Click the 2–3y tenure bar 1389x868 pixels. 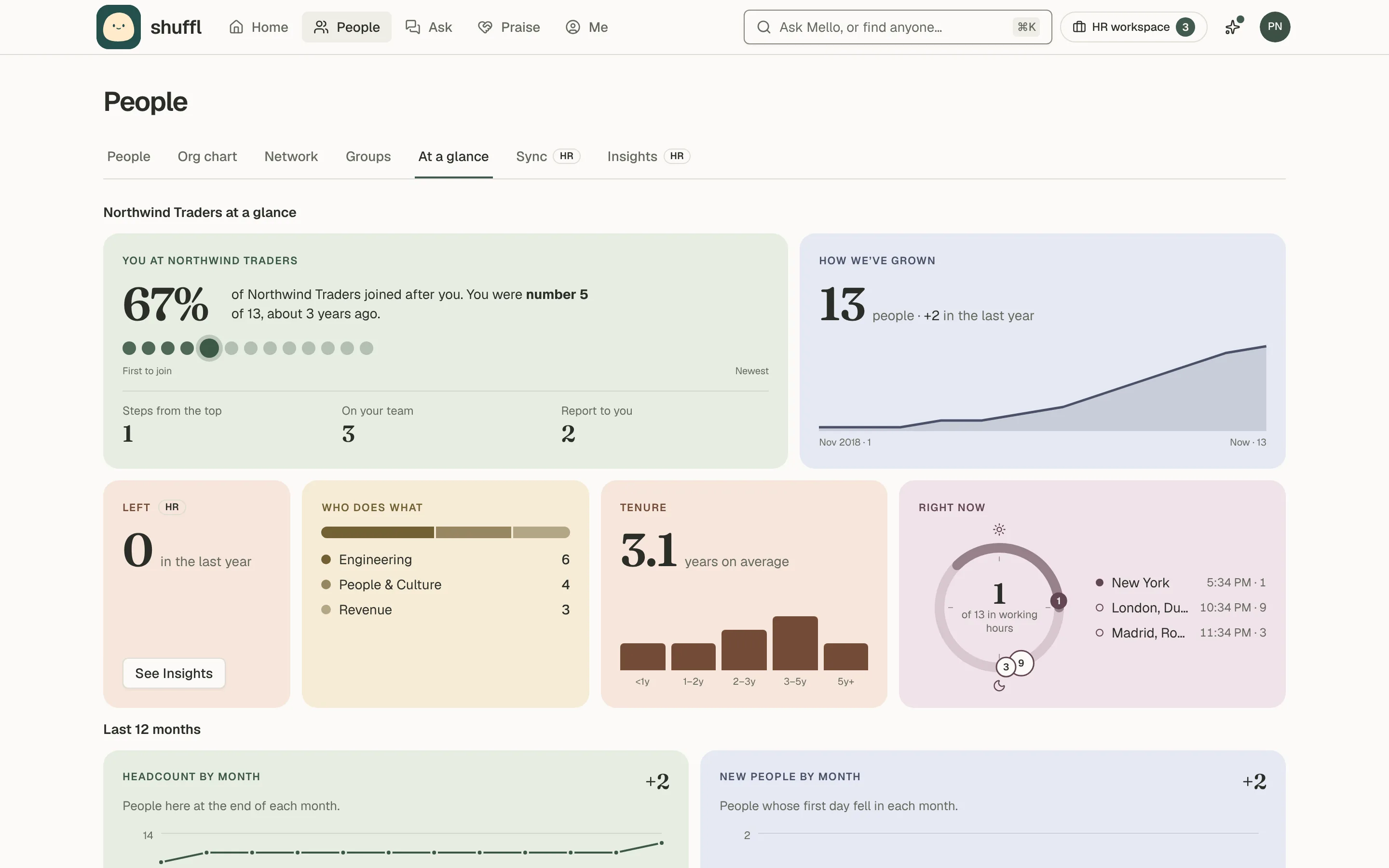744,650
